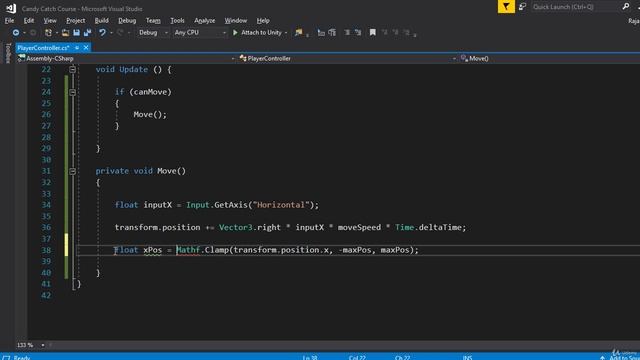
Task: Close the PlayerController.cs tab
Action: [x=86, y=48]
